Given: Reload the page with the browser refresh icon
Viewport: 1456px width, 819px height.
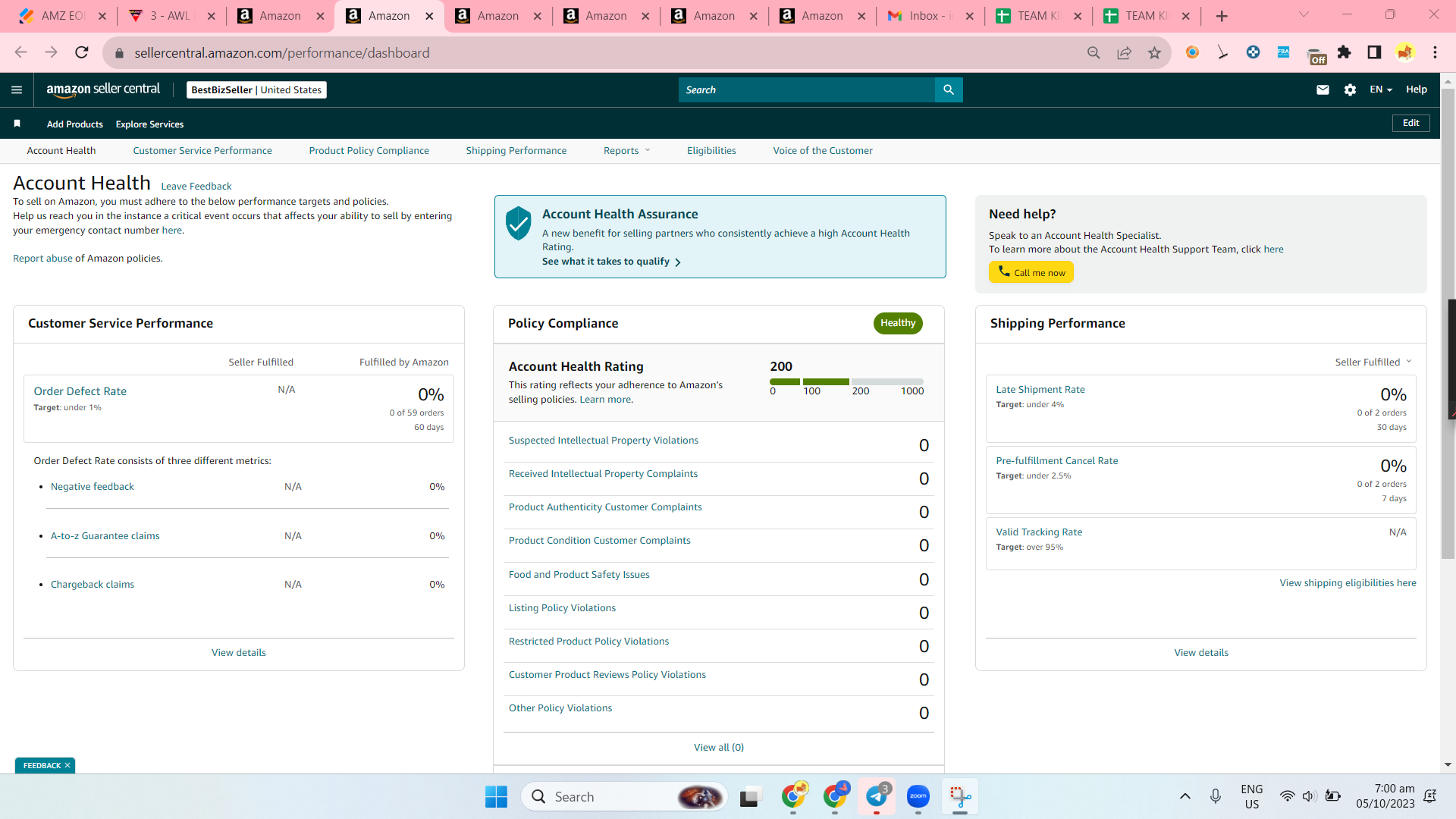Looking at the screenshot, I should [82, 52].
